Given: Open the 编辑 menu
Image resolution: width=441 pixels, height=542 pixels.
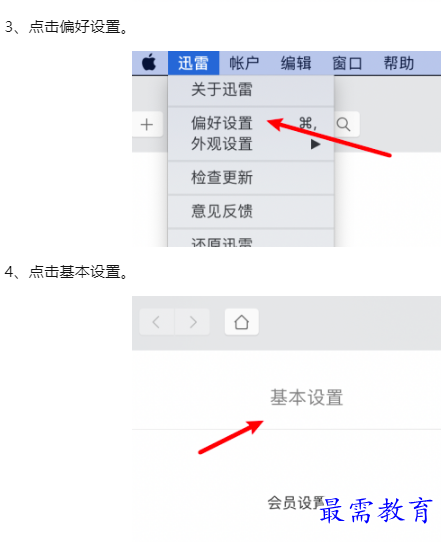Looking at the screenshot, I should [296, 63].
